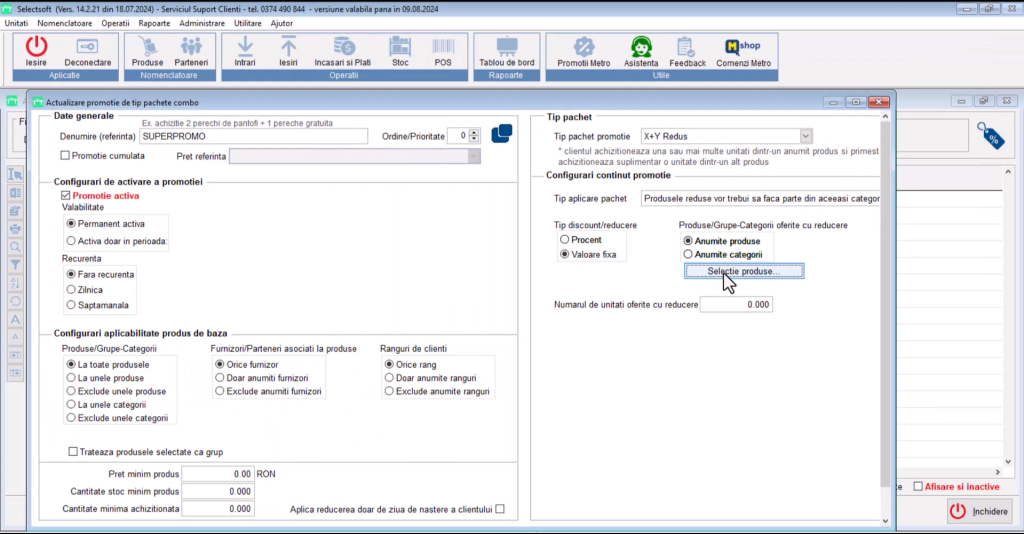Open the Feedback icon

tap(687, 51)
